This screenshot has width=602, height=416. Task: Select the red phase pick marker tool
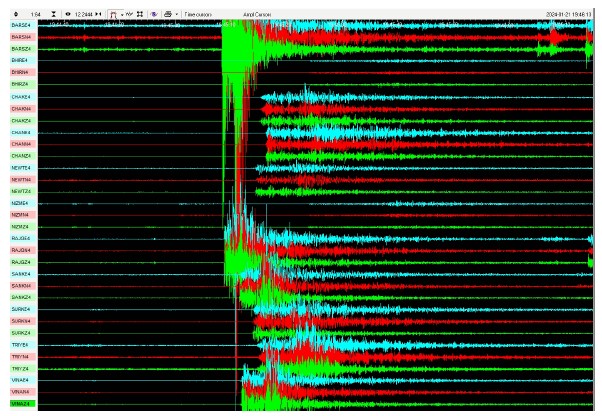click(x=113, y=15)
